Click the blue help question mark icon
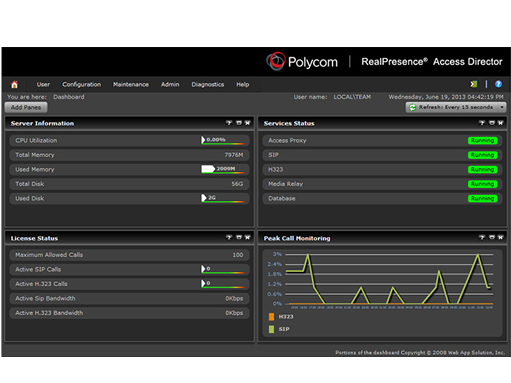The width and height of the screenshot is (511, 383). (498, 84)
